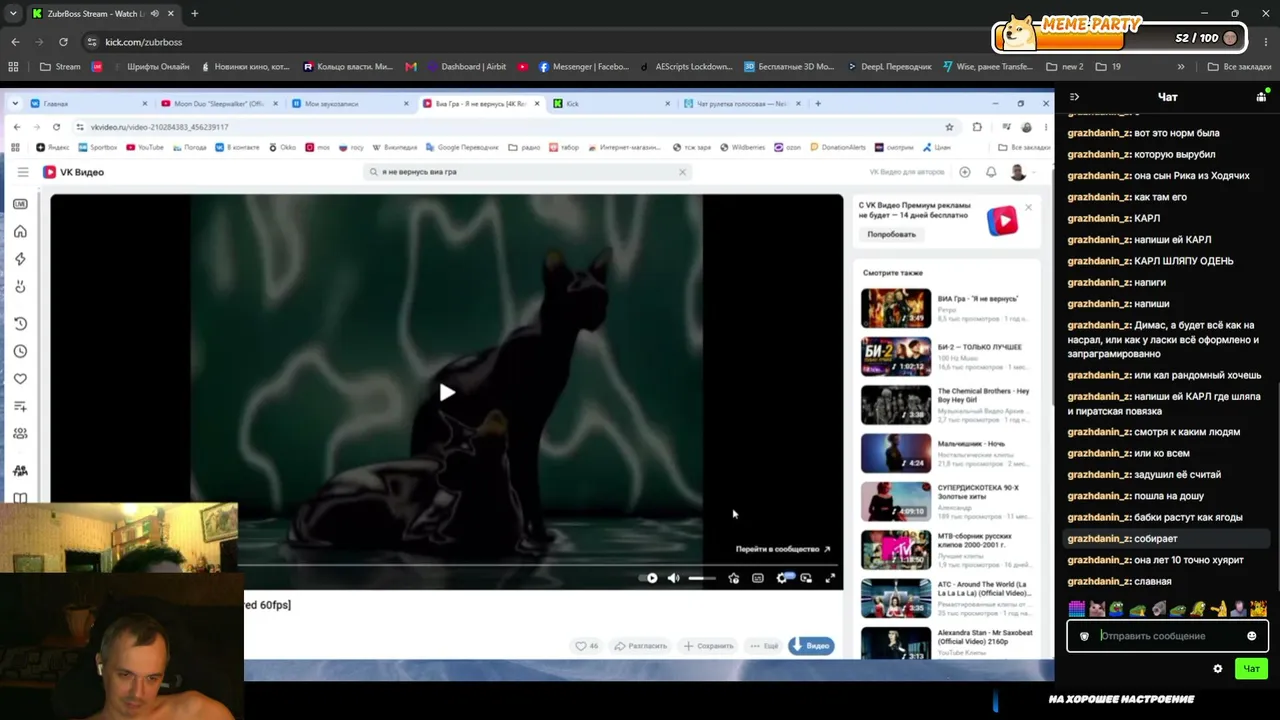Open VK notifications bell

click(991, 172)
